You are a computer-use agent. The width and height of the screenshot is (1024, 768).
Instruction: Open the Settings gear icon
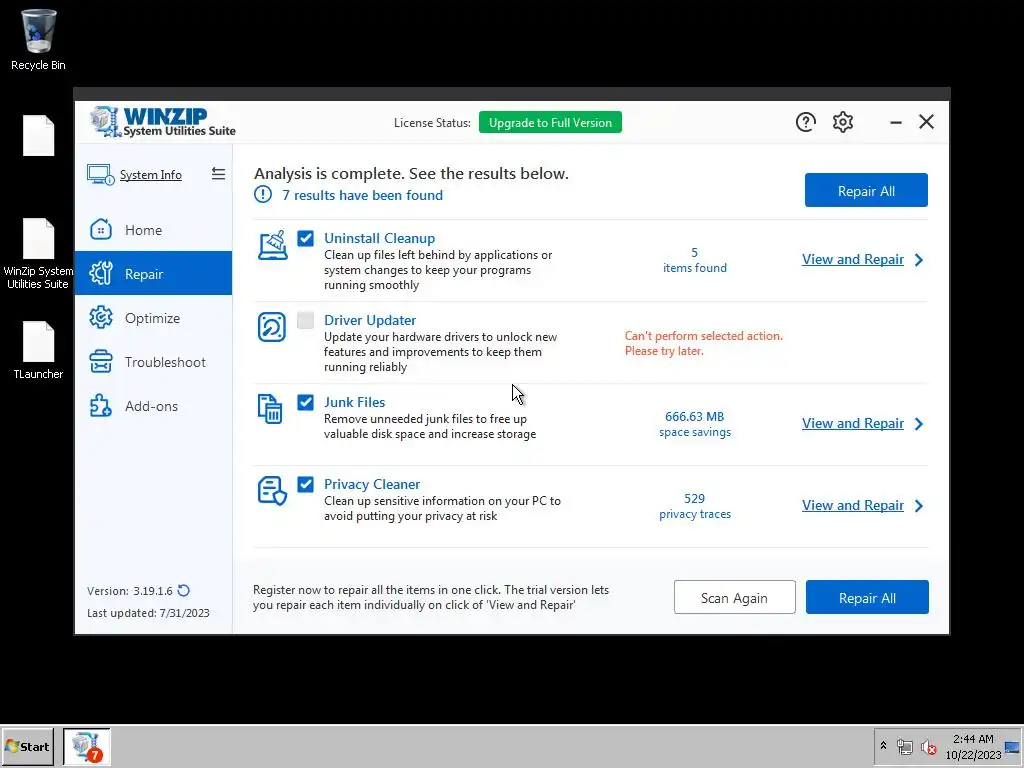pos(842,122)
